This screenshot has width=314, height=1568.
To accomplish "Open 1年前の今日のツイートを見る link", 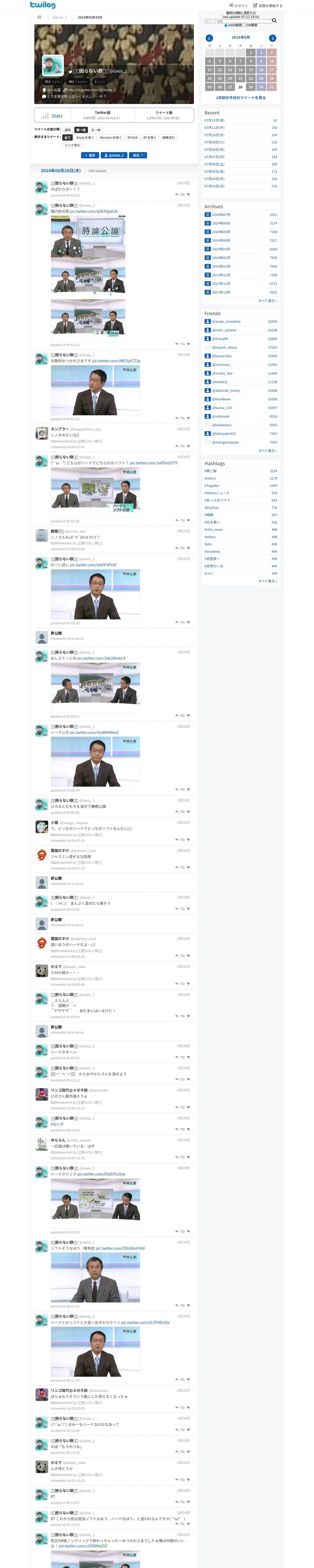I will [x=241, y=97].
